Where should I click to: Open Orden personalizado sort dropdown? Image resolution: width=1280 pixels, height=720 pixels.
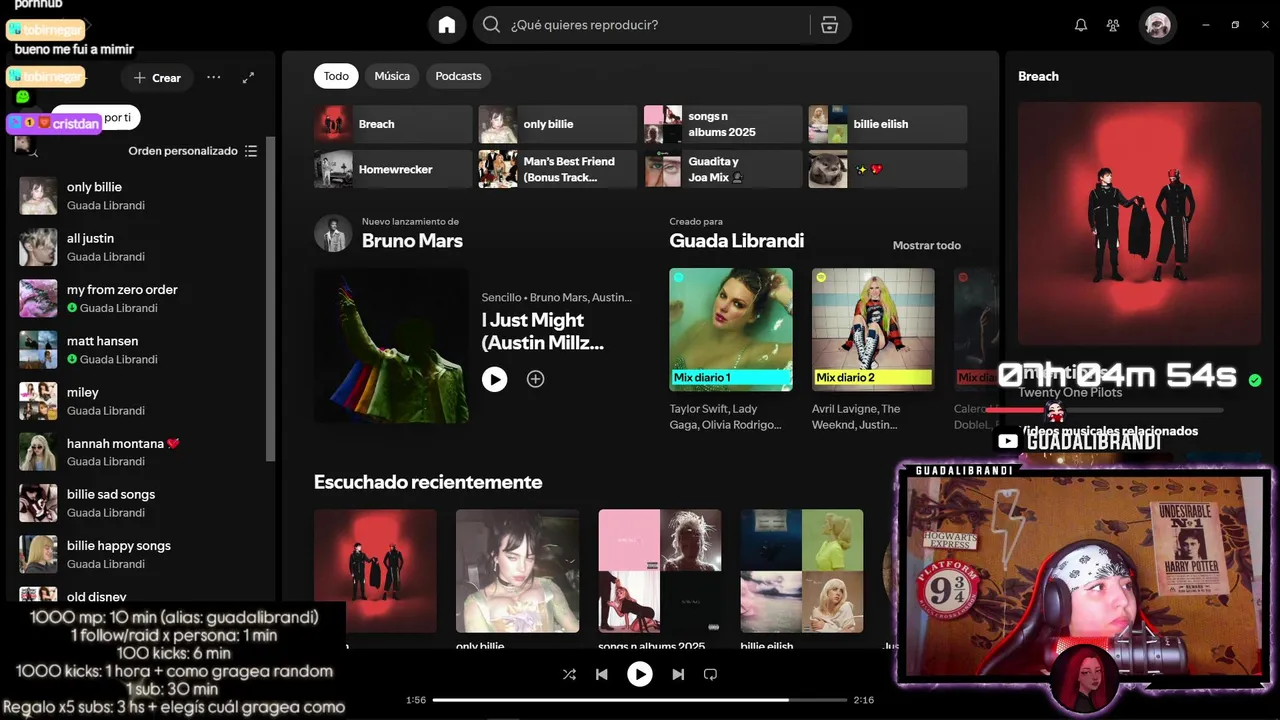(193, 151)
